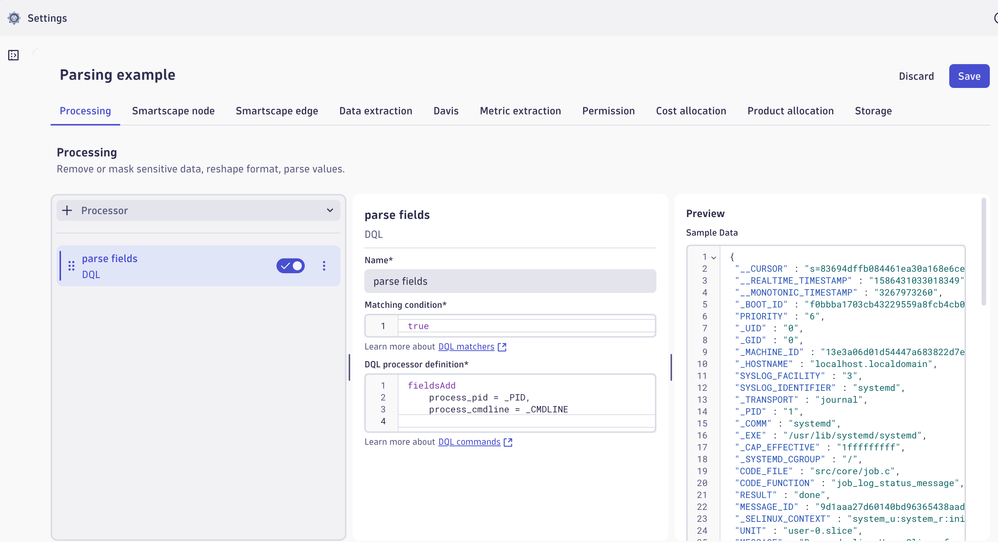Click the "SYSLOG_FACILITY" : "3" line
This screenshot has height=542, width=998.
tap(799, 376)
